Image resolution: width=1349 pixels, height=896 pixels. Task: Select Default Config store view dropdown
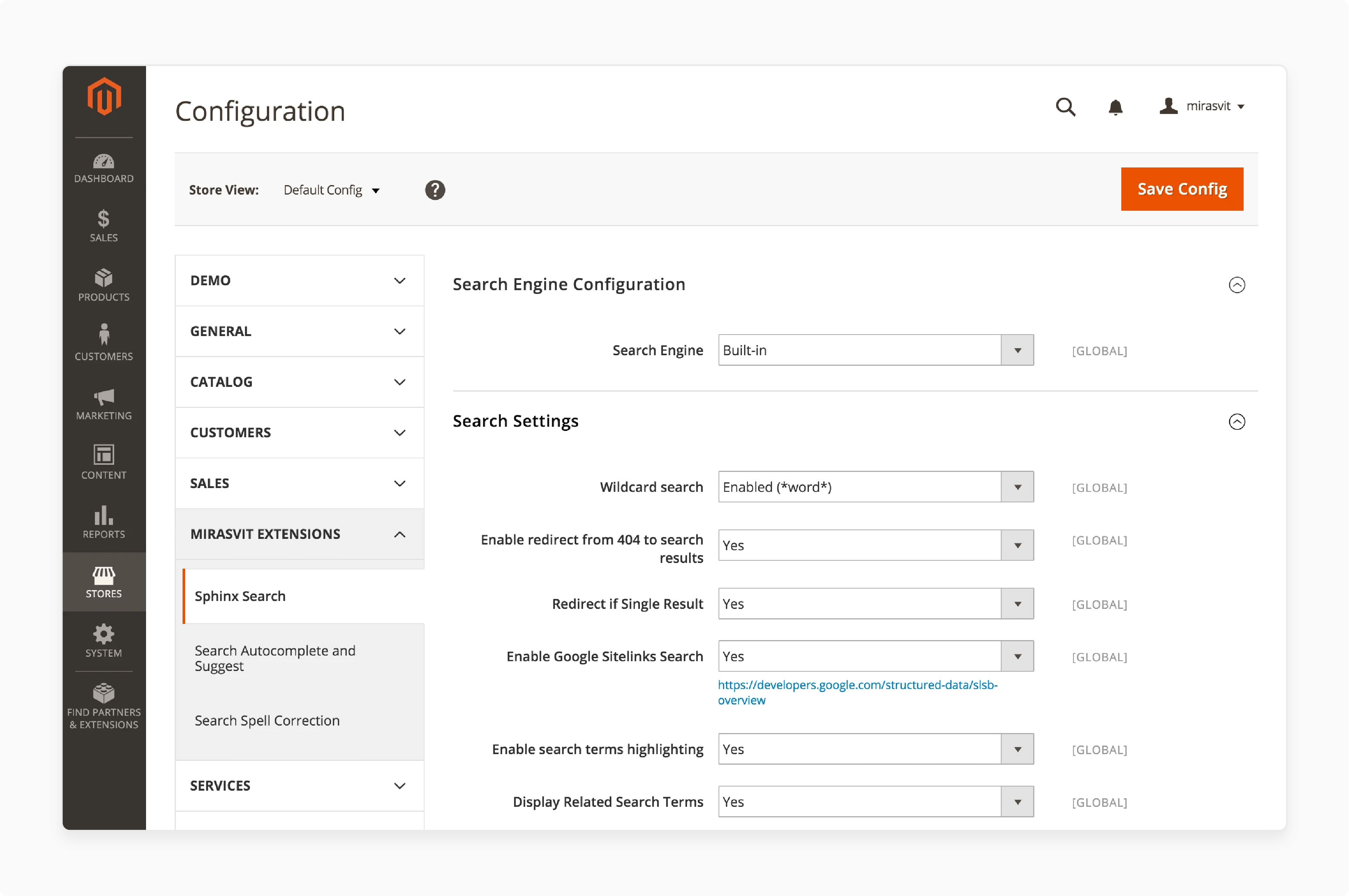click(x=331, y=189)
